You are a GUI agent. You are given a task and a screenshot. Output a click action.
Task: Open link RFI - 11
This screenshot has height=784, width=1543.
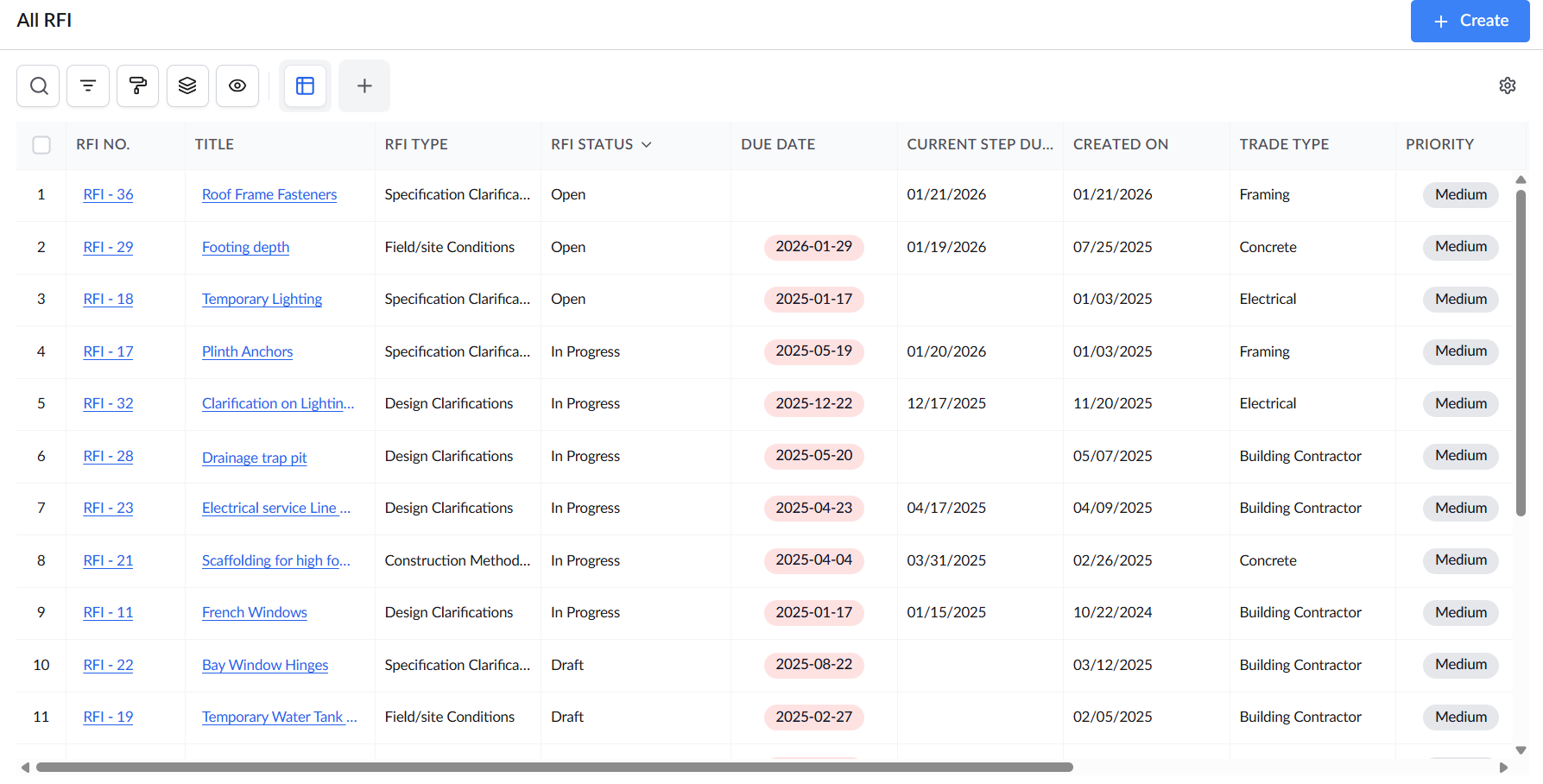(x=108, y=612)
